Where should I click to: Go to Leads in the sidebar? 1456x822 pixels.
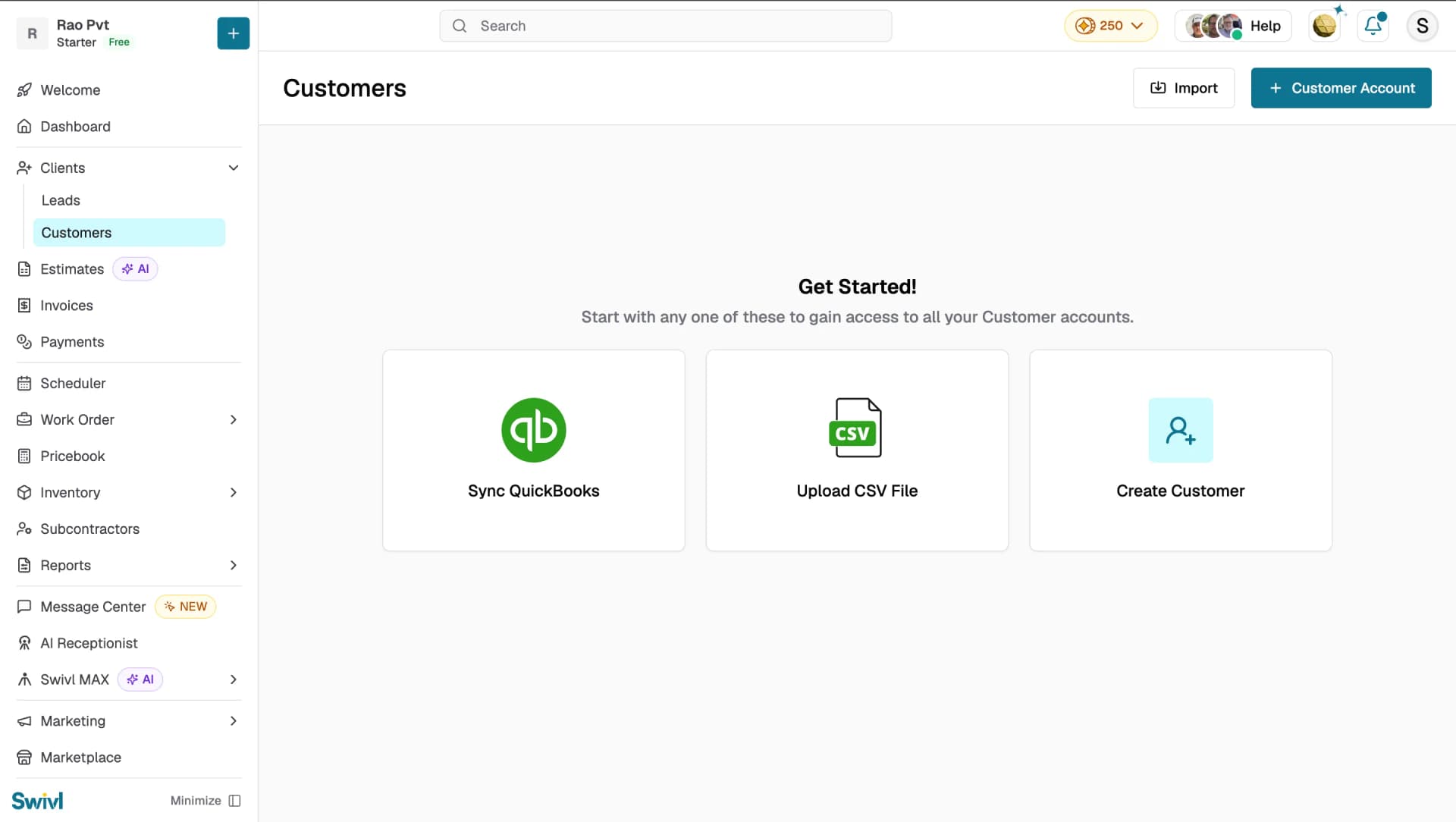click(x=61, y=200)
